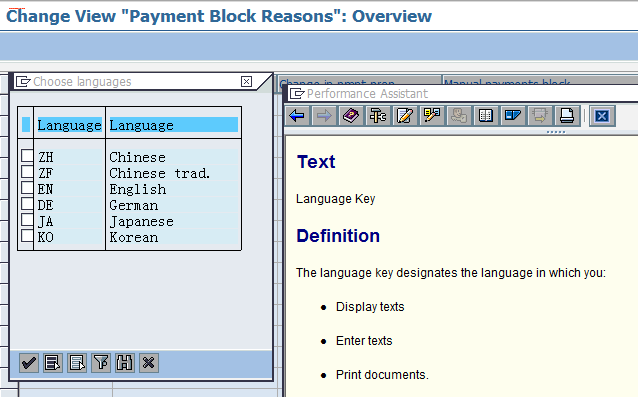Screen dimensions: 638x397
Task: Select the 'Chinese' language name cell
Action: point(173,157)
